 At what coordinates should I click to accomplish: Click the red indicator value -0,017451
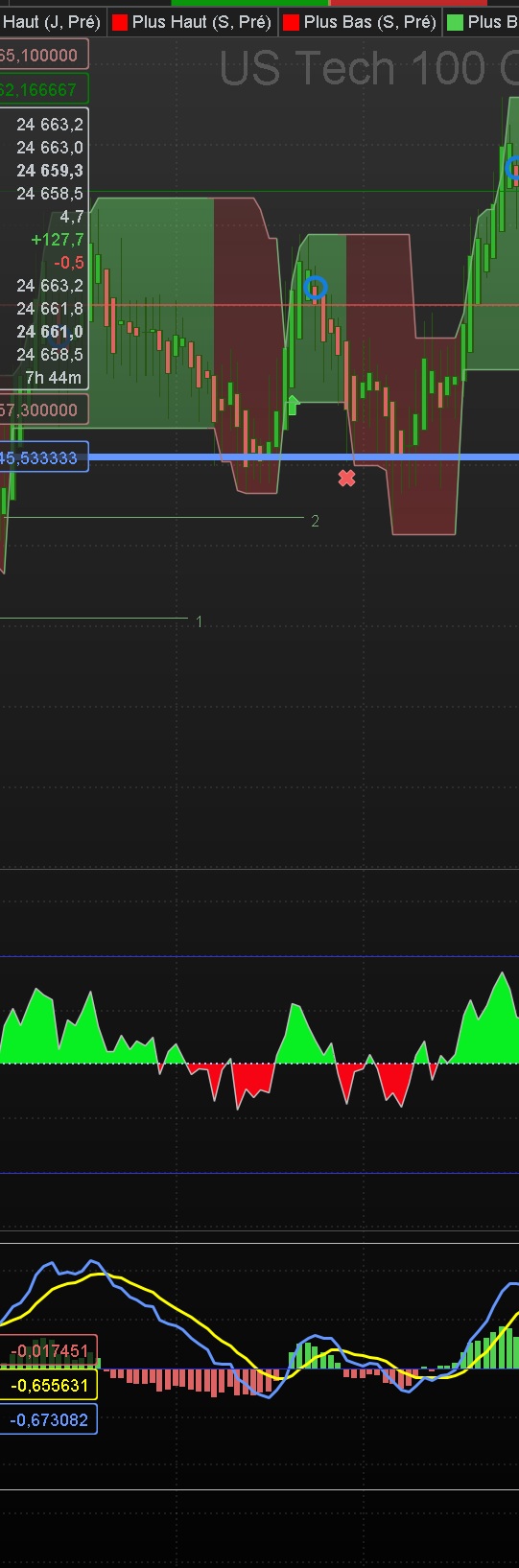(x=48, y=1350)
